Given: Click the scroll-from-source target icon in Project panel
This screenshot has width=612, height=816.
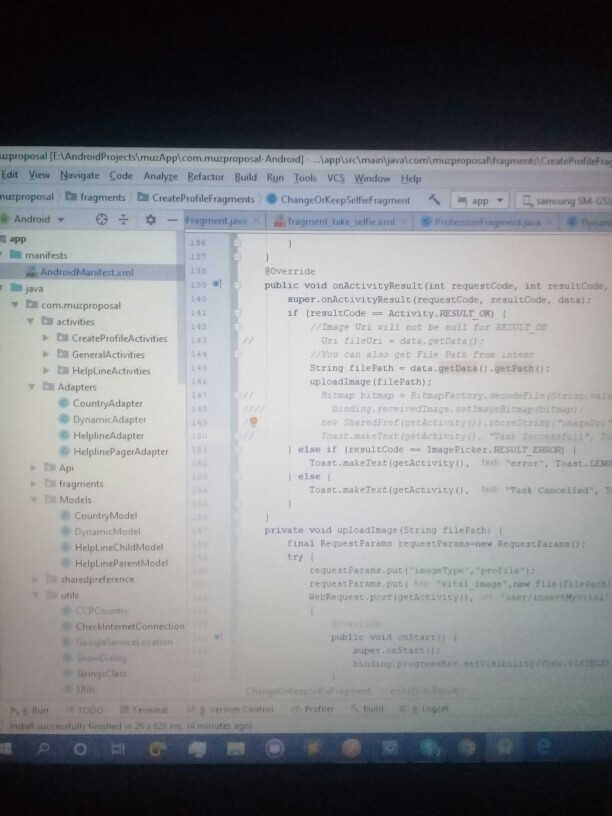Looking at the screenshot, I should point(98,219).
